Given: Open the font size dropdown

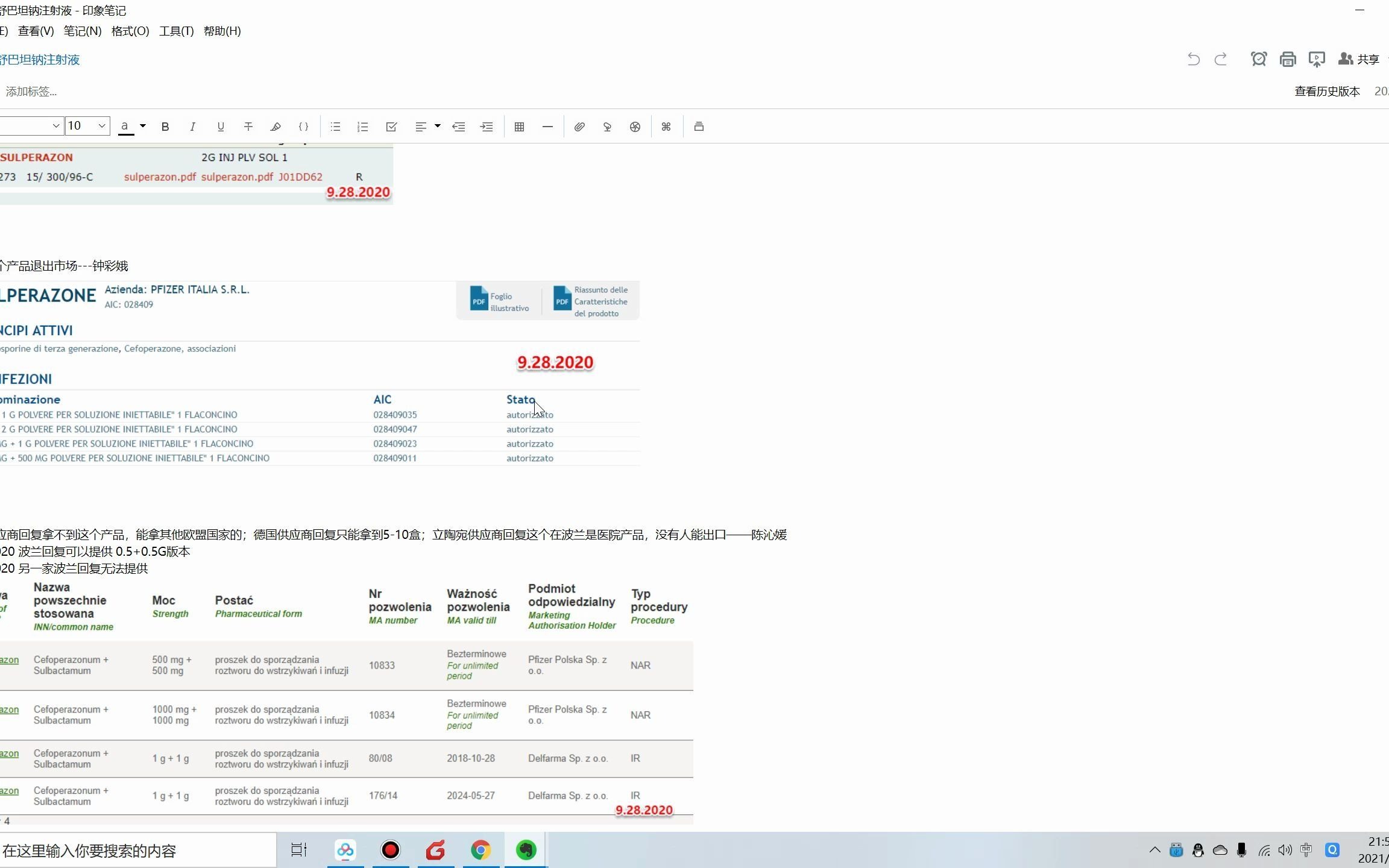Looking at the screenshot, I should [x=102, y=125].
